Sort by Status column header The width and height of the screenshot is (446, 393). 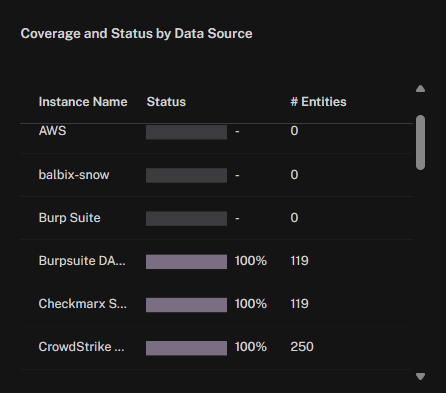(166, 102)
